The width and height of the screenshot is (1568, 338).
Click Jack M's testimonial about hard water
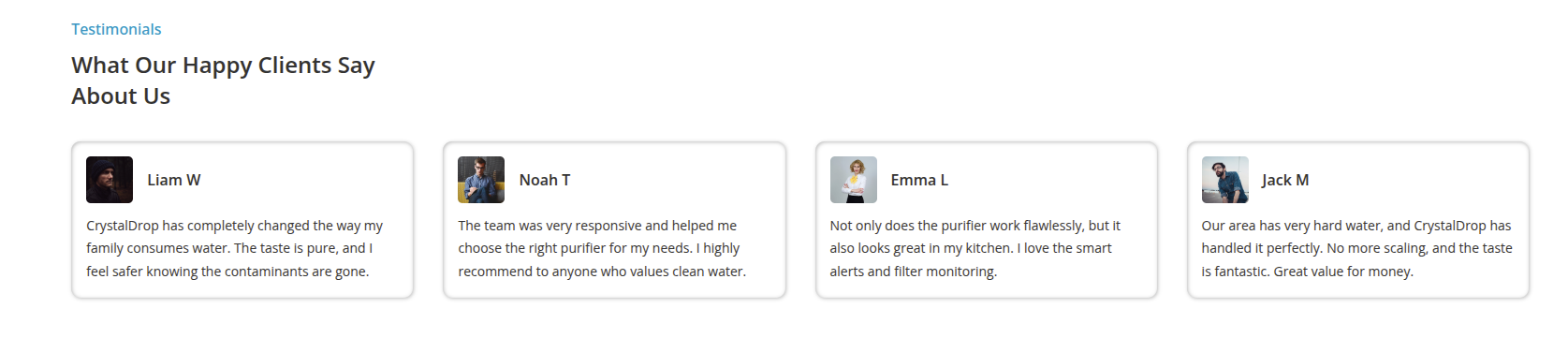1357,248
